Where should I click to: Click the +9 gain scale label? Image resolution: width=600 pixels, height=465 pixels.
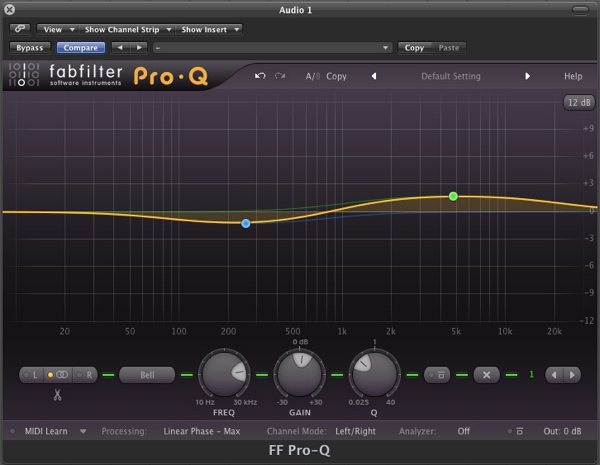point(588,129)
